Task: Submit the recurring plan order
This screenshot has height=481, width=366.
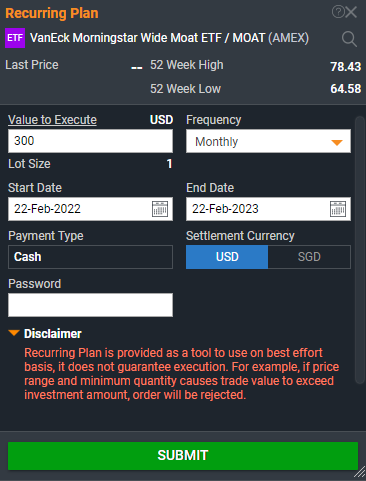Action: [183, 456]
